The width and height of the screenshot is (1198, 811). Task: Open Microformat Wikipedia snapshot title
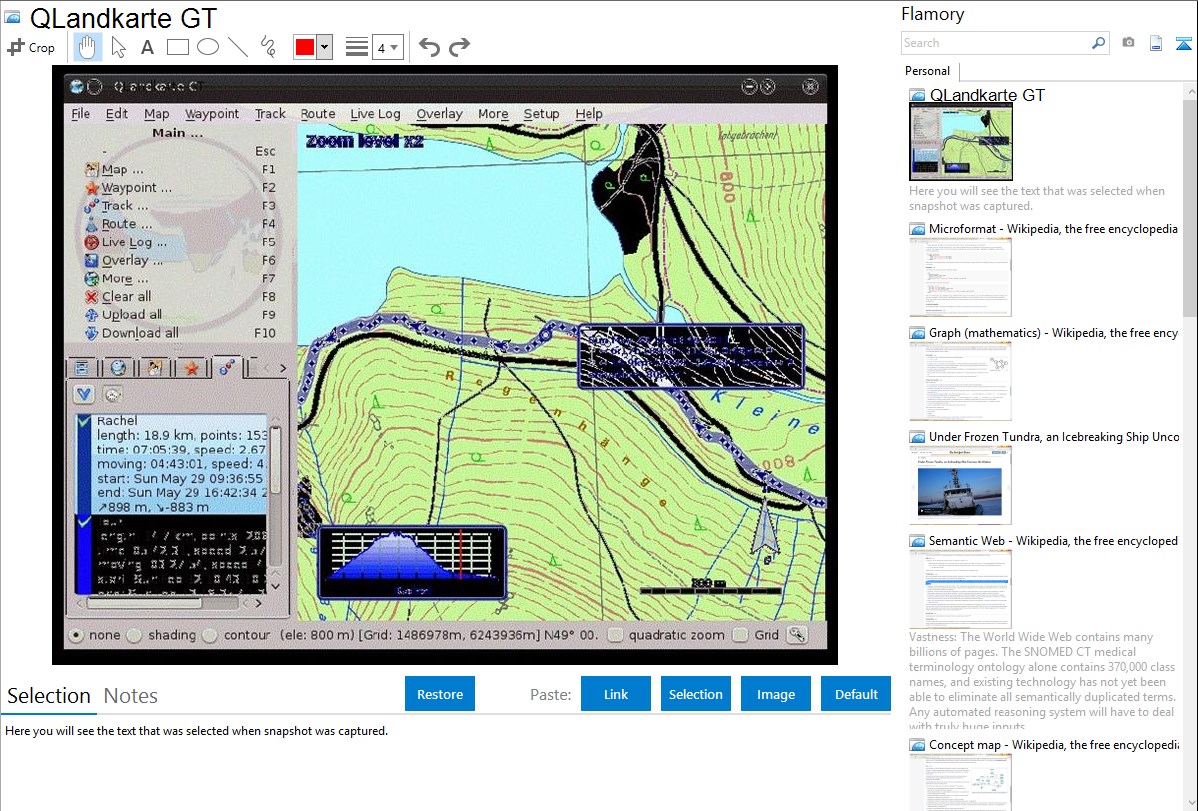click(1053, 229)
